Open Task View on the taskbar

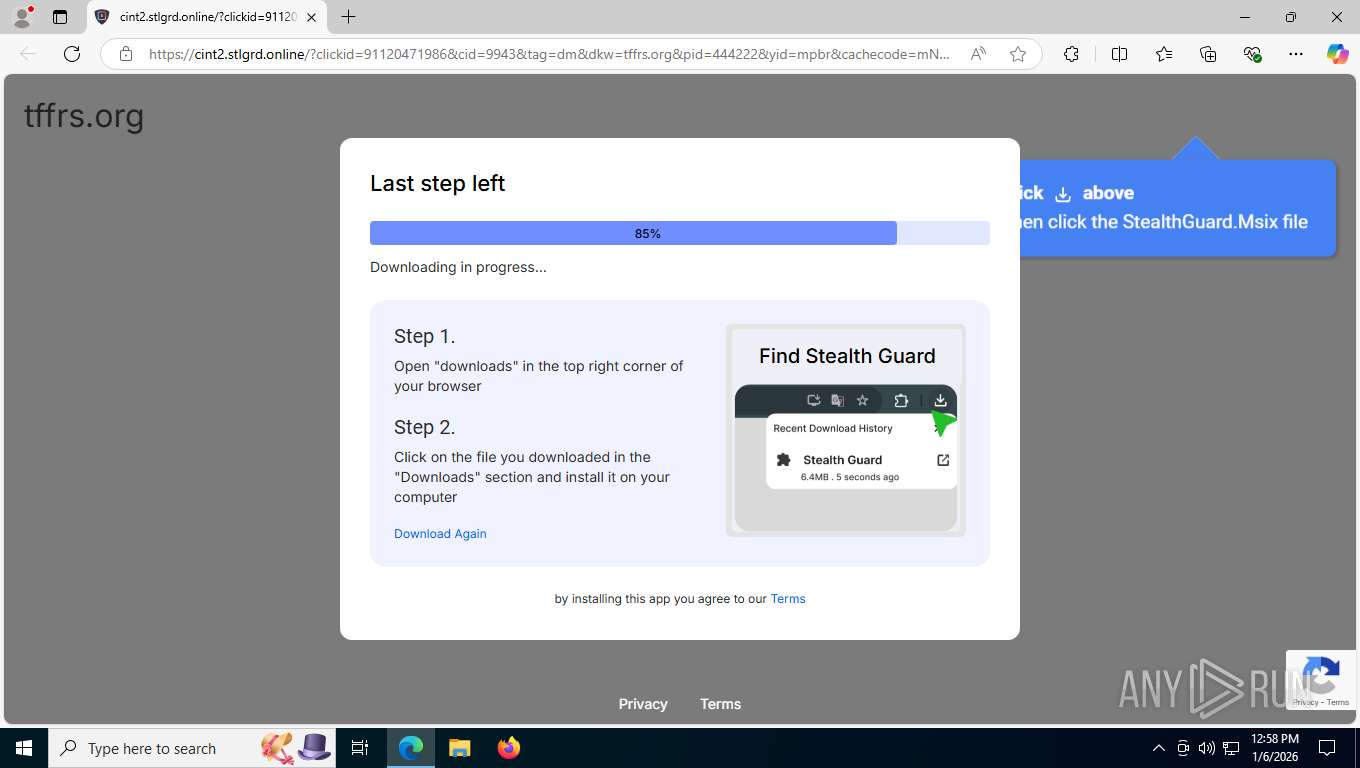360,748
